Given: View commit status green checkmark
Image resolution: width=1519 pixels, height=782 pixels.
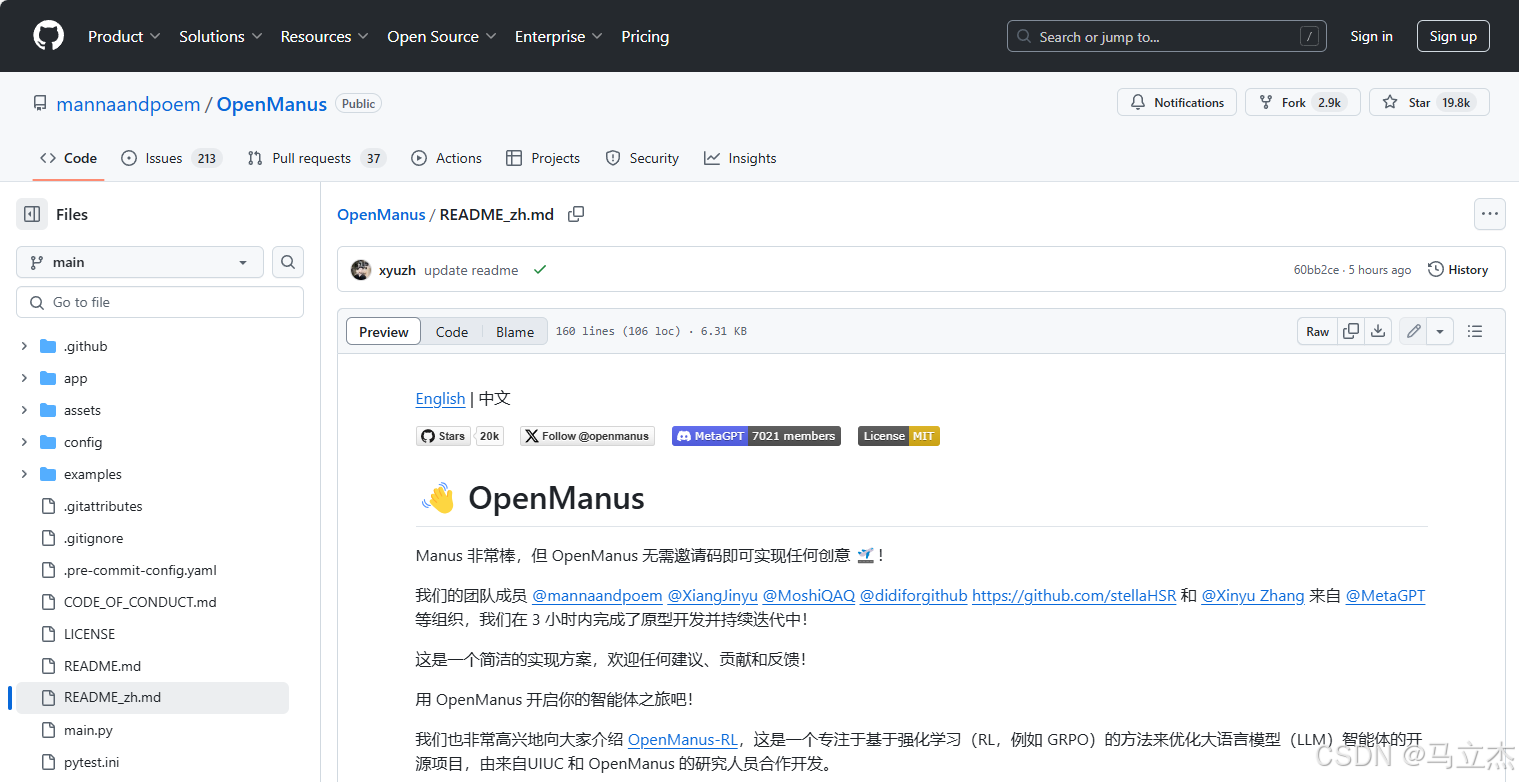Looking at the screenshot, I should 540,270.
